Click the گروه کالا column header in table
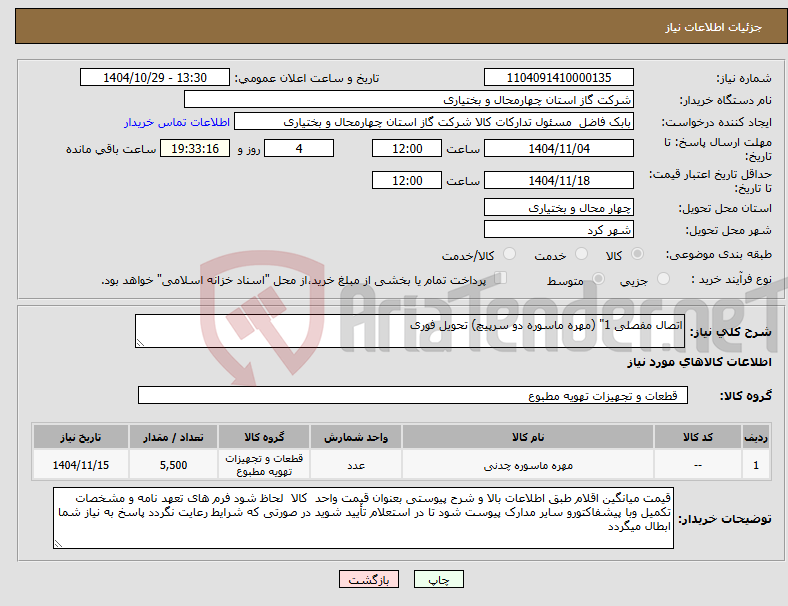The height and width of the screenshot is (606, 788). [x=264, y=437]
